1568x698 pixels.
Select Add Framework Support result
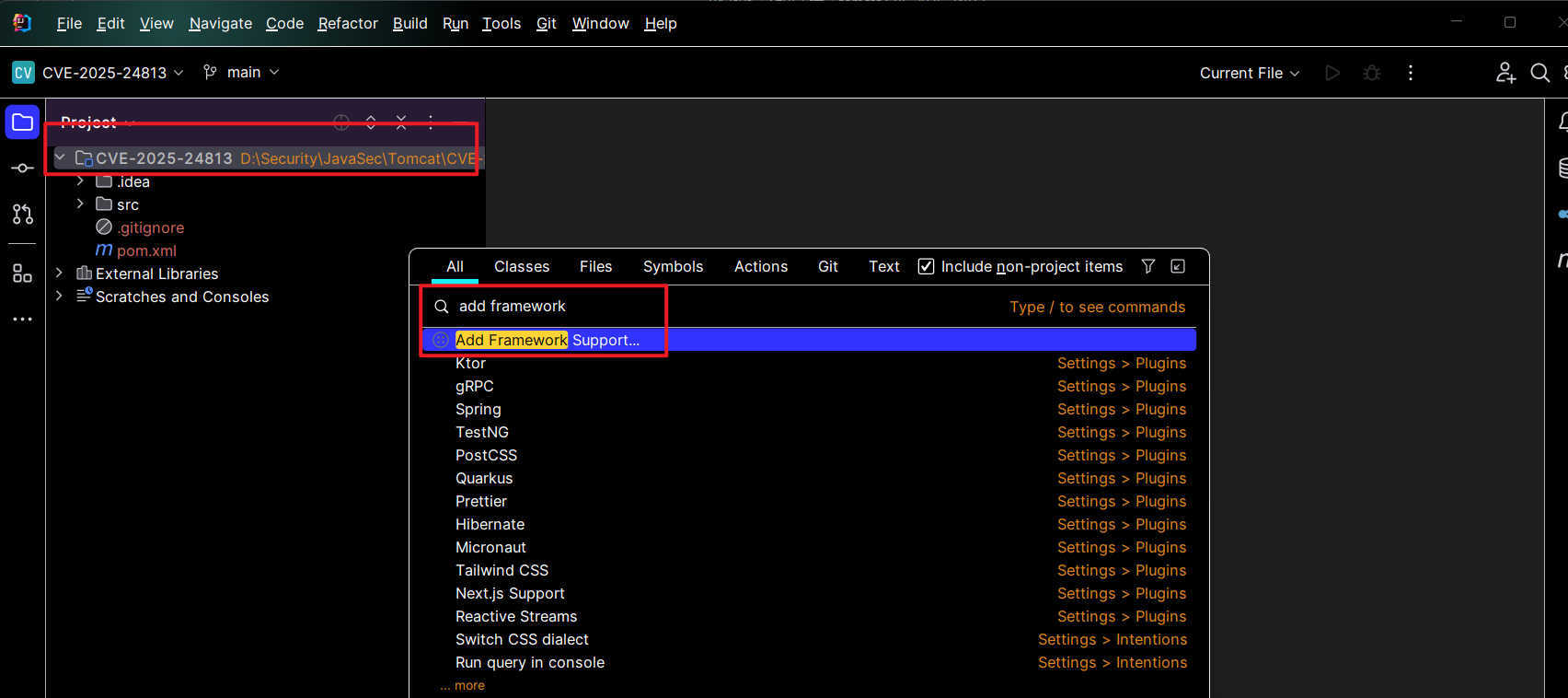coord(809,340)
